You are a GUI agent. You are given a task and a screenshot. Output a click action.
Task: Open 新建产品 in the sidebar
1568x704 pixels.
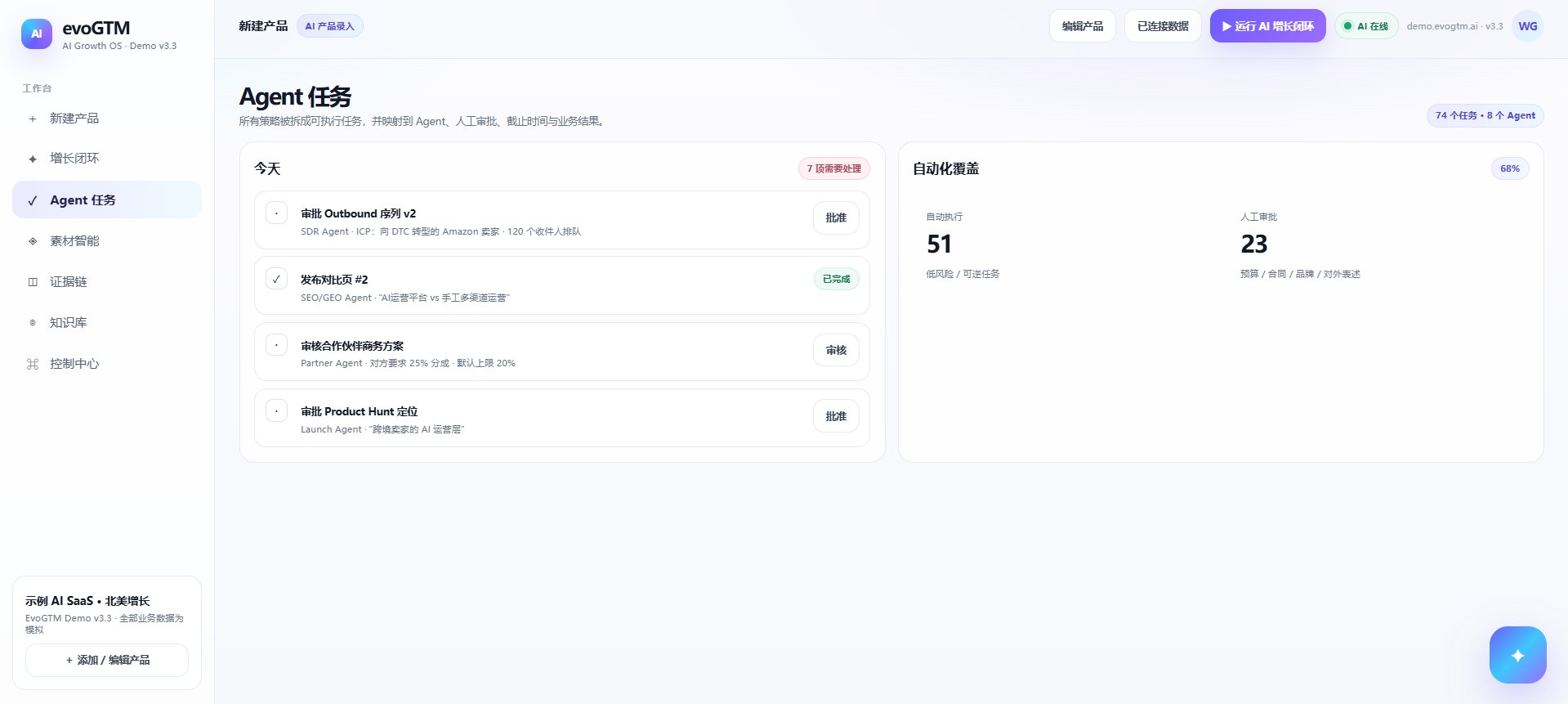tap(107, 119)
